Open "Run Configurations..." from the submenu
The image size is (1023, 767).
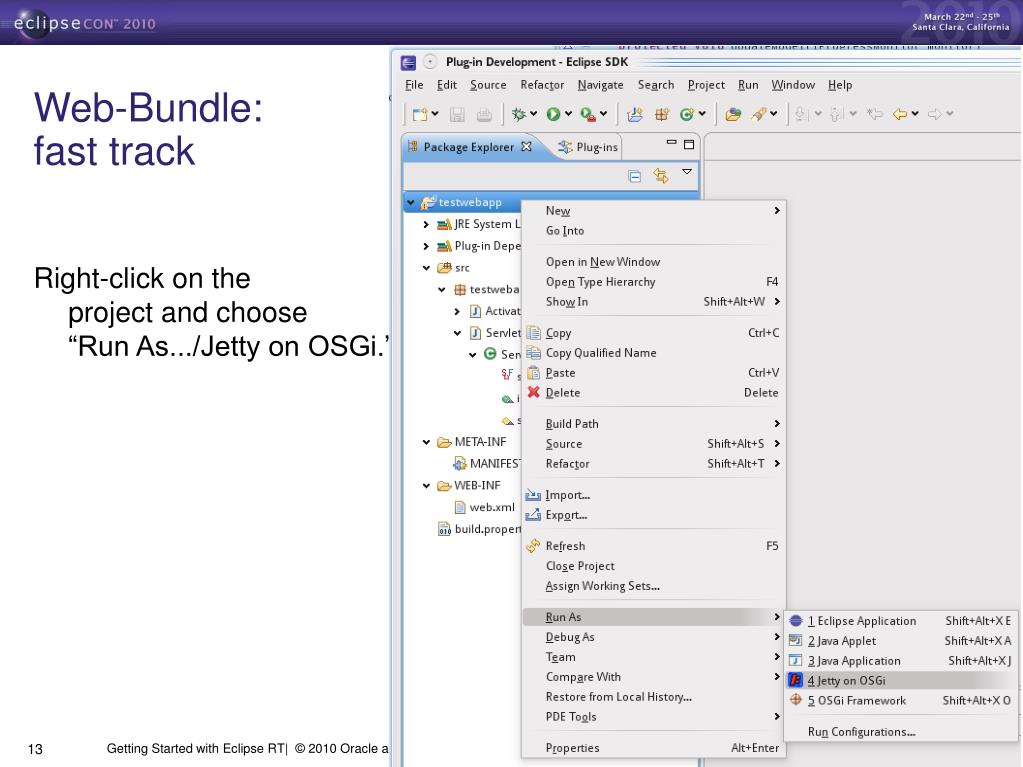click(x=900, y=732)
